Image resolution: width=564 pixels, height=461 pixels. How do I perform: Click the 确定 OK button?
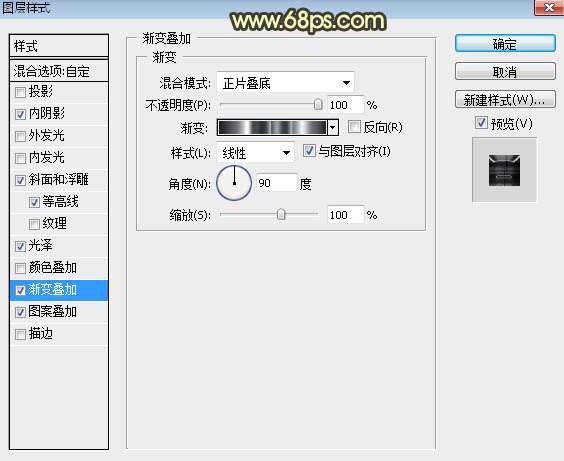tap(505, 44)
